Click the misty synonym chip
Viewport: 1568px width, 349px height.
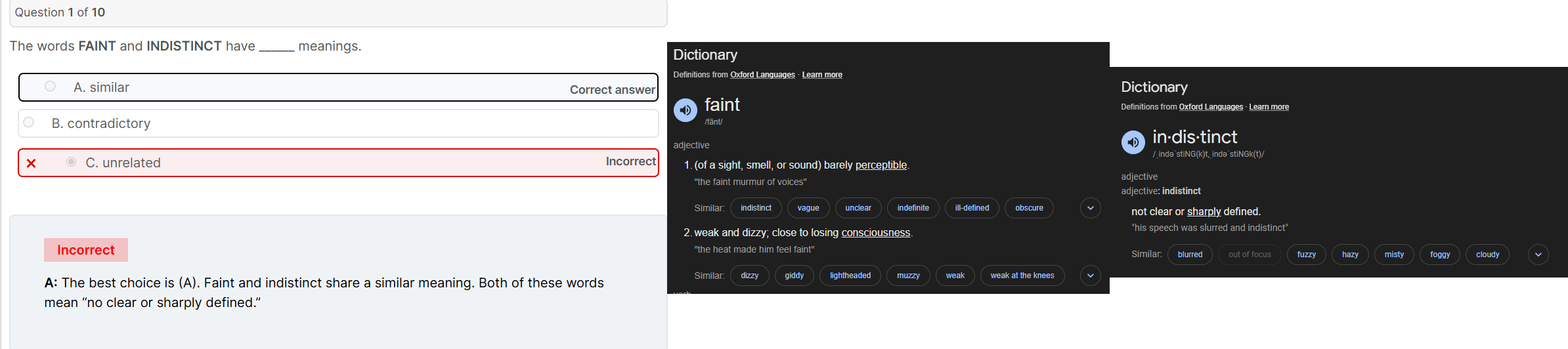tap(1394, 255)
